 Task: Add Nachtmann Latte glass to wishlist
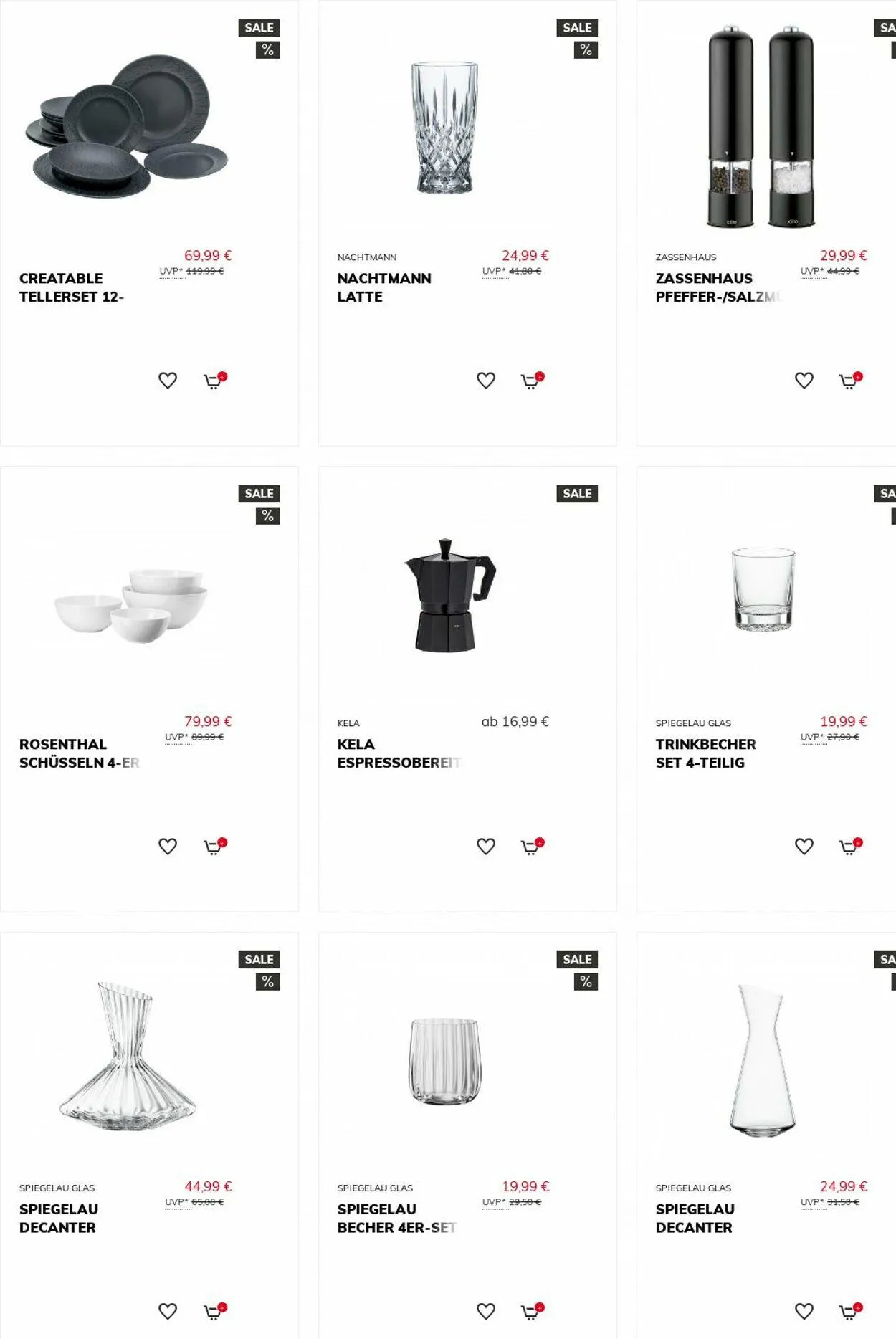coord(486,381)
